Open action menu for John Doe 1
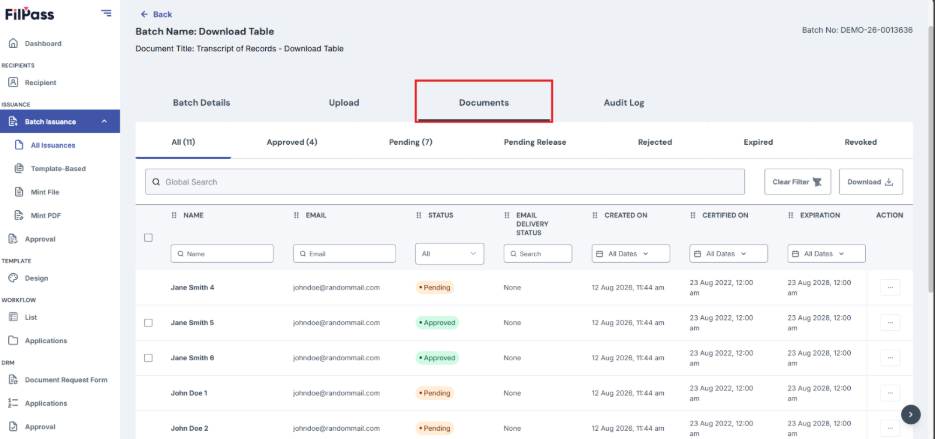Screen dimensions: 936x439 click(x=890, y=393)
